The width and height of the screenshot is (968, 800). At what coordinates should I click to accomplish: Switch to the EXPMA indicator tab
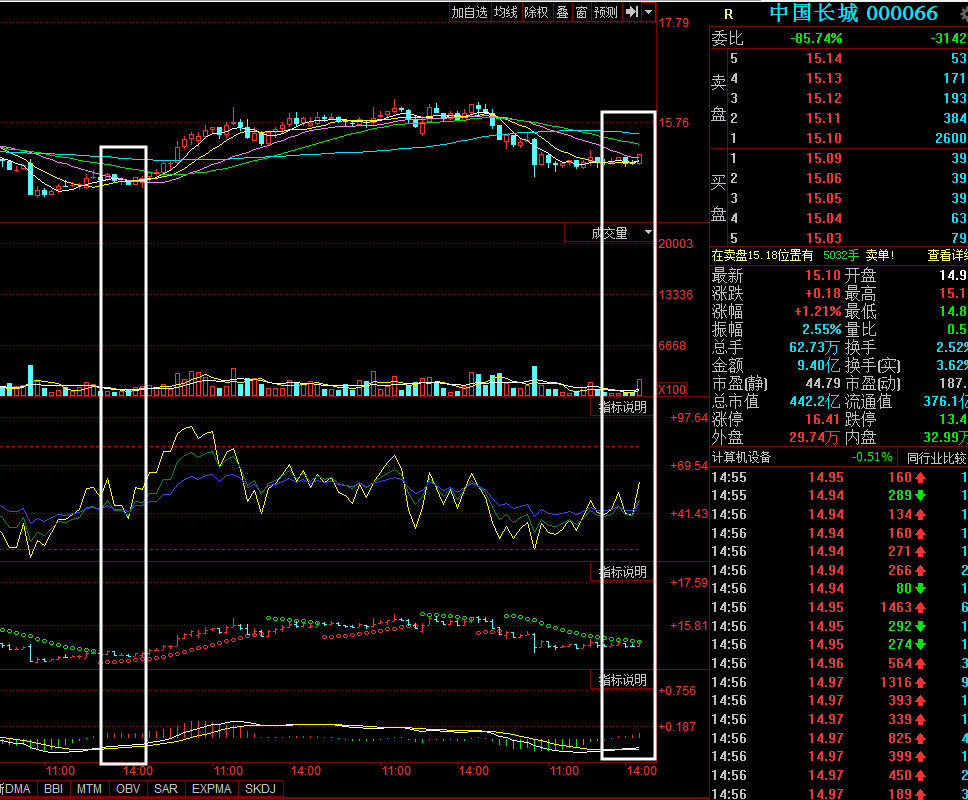pos(211,789)
